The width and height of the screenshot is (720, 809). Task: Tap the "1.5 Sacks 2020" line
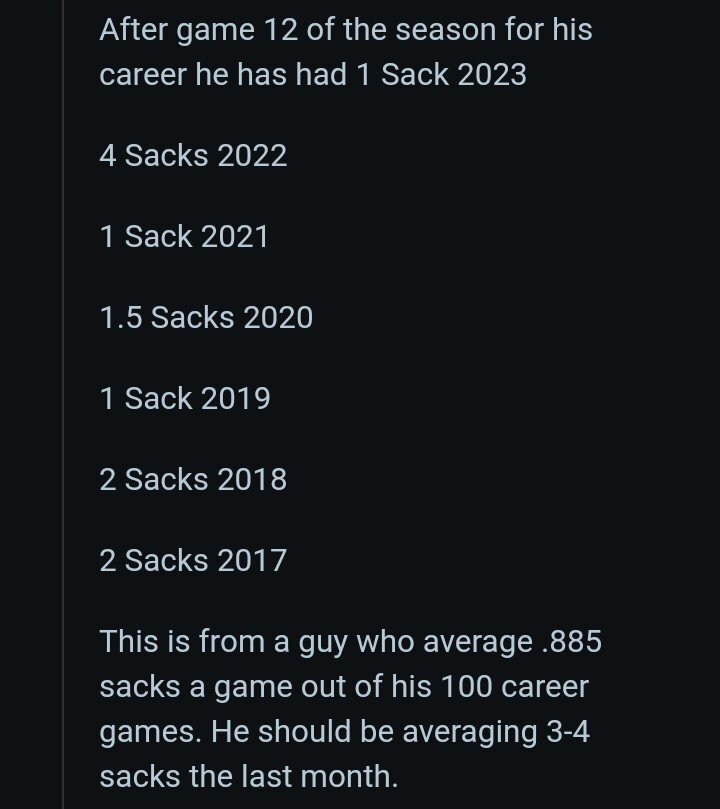[x=206, y=318]
